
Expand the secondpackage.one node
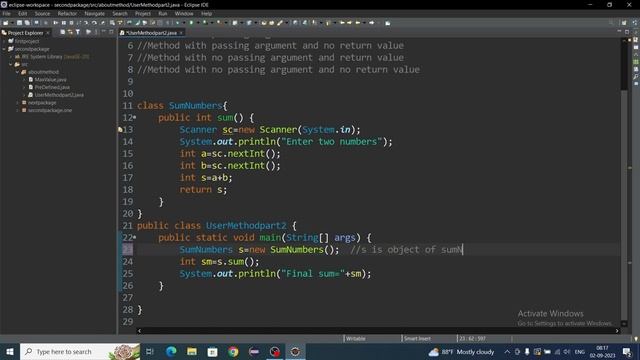pos(18,110)
